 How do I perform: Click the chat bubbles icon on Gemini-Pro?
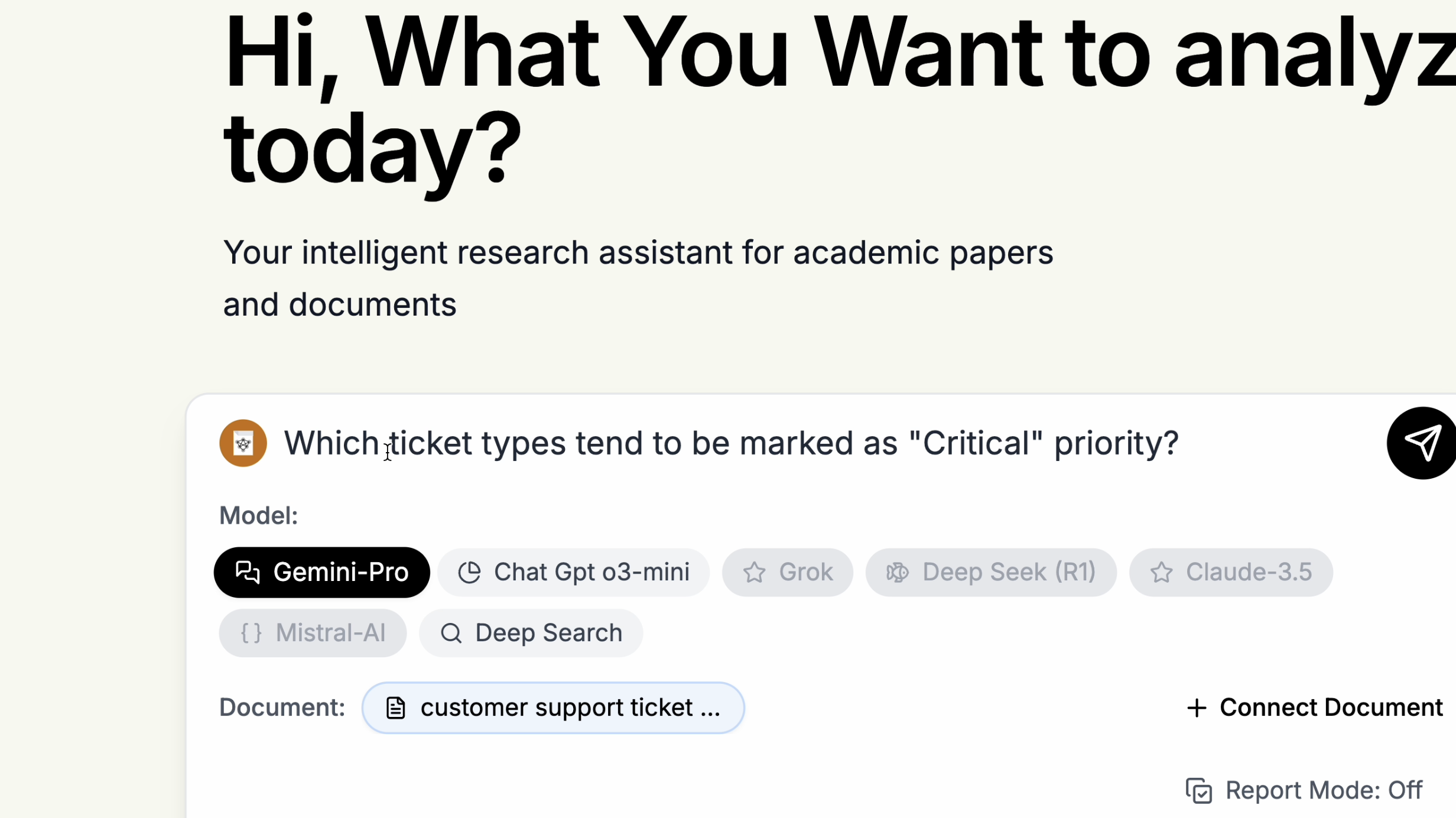[x=248, y=572]
